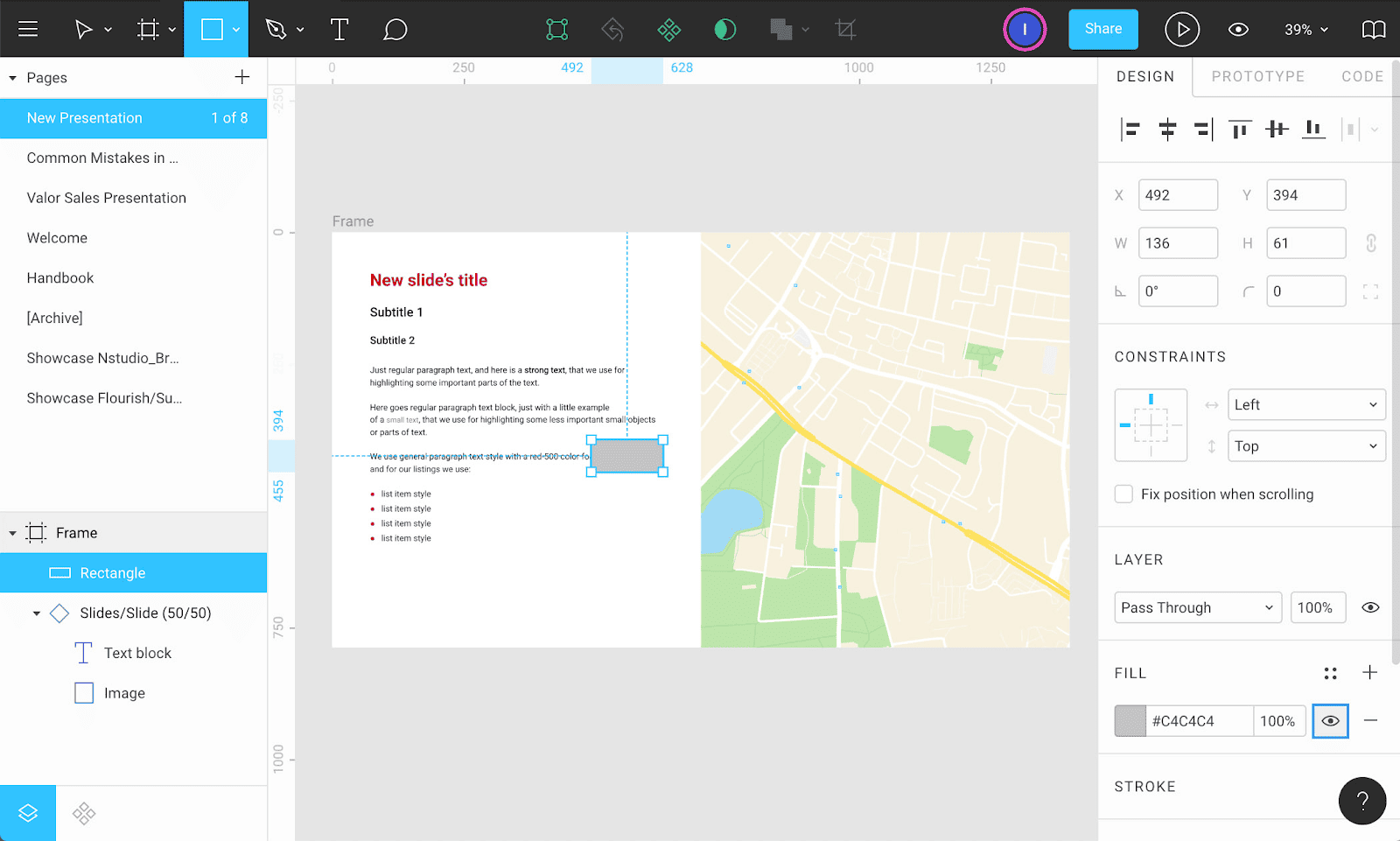
Task: Click the align left icon
Action: (1130, 130)
